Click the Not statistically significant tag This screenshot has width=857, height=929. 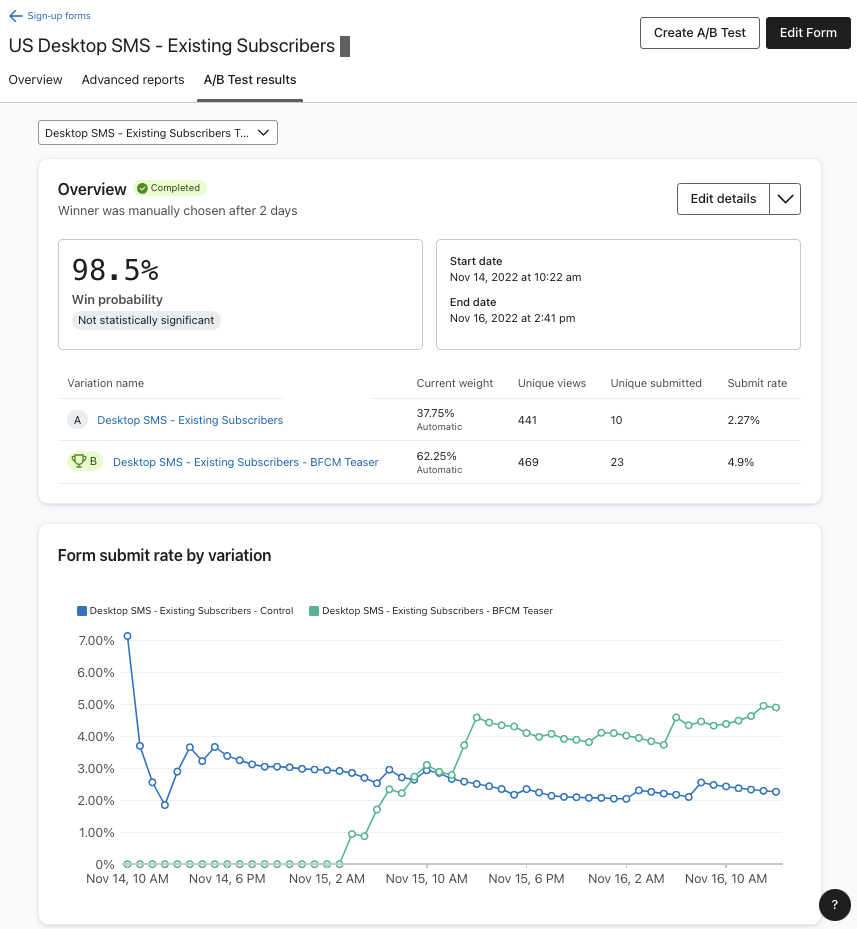(x=148, y=319)
